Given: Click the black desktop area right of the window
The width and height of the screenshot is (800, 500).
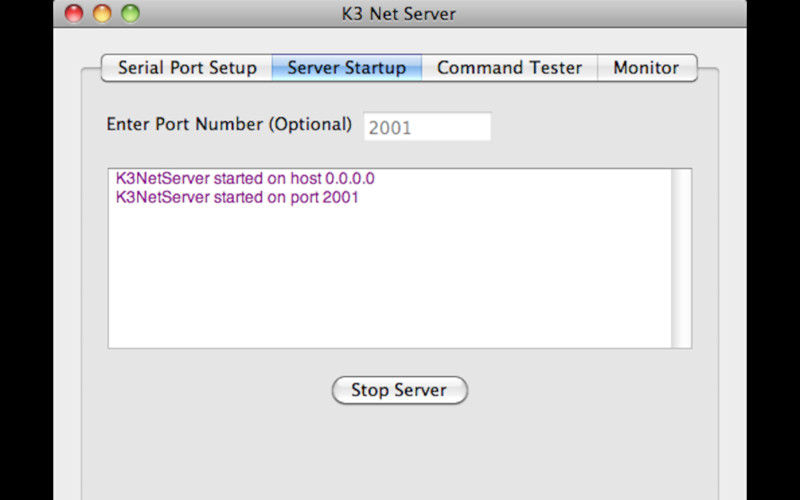Looking at the screenshot, I should pyautogui.click(x=773, y=250).
